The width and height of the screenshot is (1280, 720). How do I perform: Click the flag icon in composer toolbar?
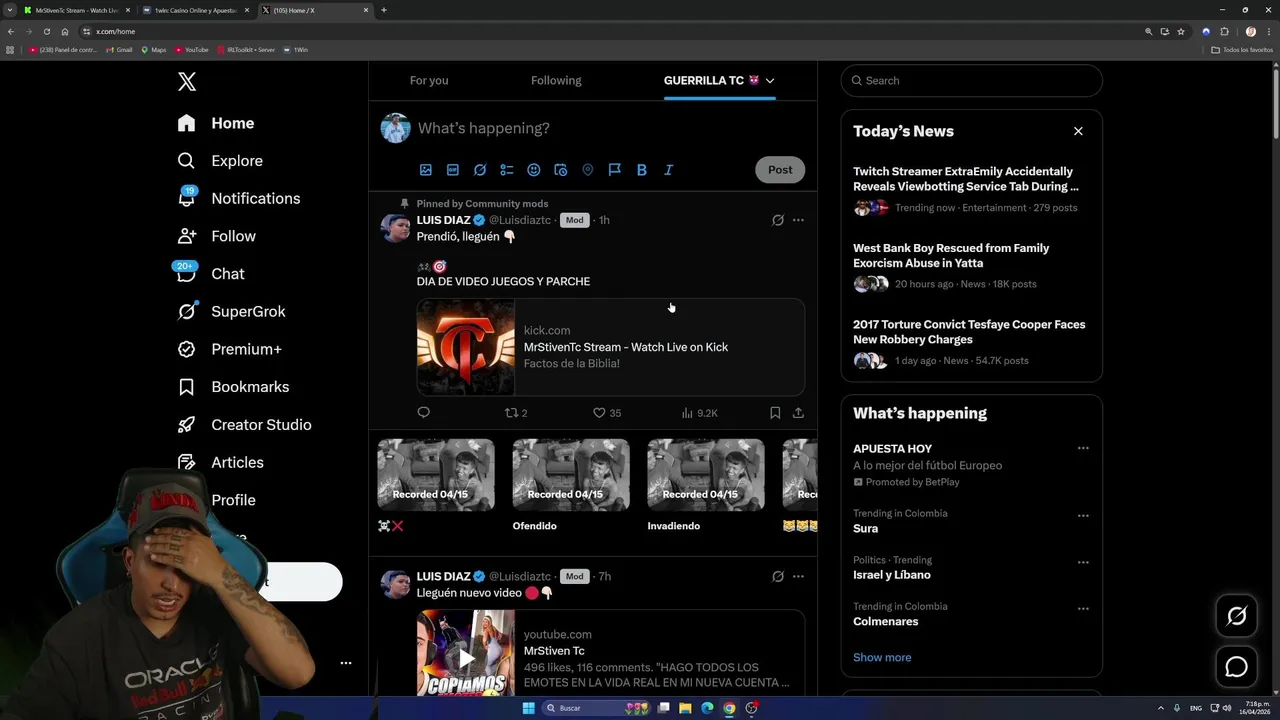(615, 170)
